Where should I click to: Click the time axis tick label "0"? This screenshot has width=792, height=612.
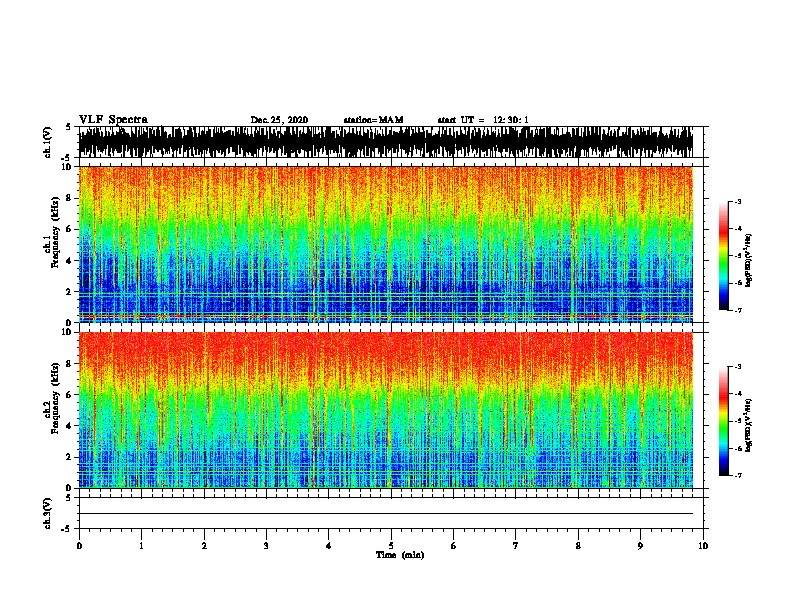pos(79,546)
